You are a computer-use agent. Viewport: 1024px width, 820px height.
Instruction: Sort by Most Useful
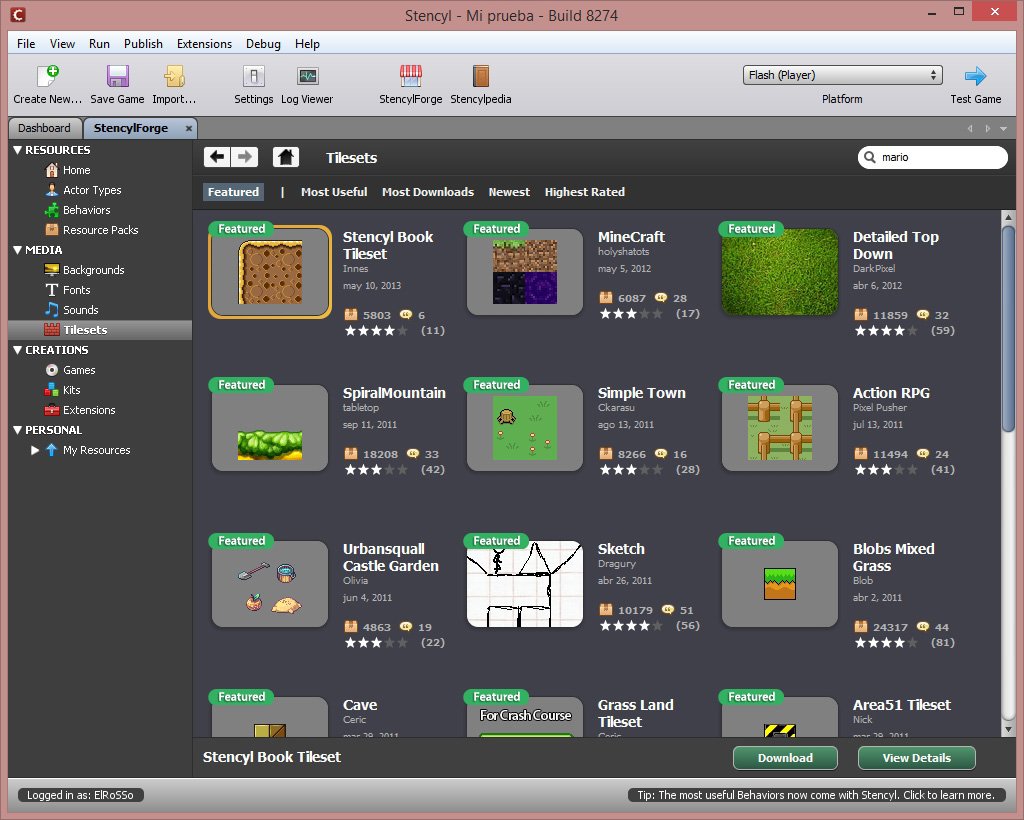pos(334,192)
